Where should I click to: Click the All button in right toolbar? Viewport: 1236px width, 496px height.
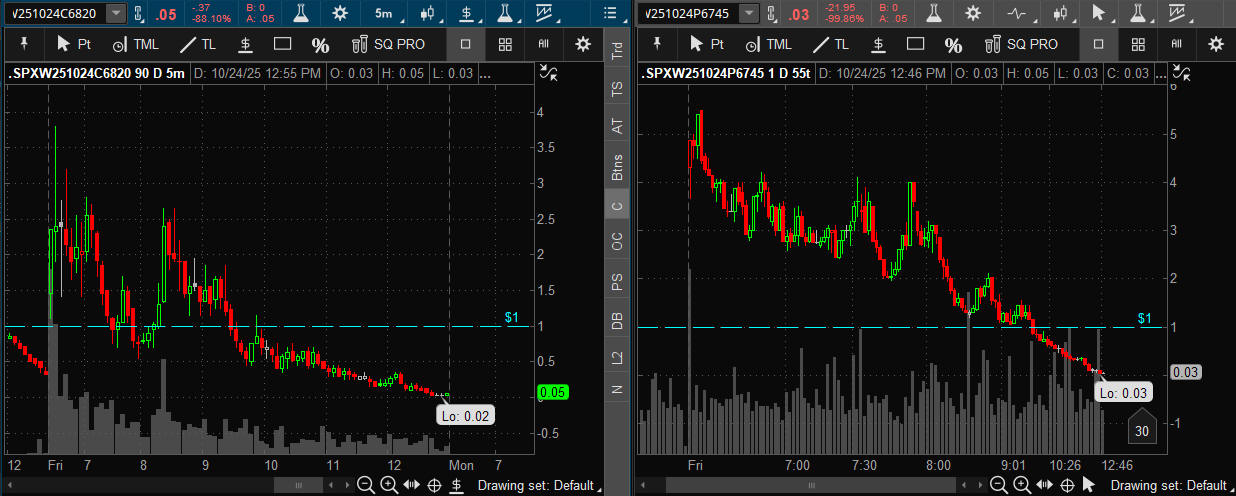(1176, 44)
